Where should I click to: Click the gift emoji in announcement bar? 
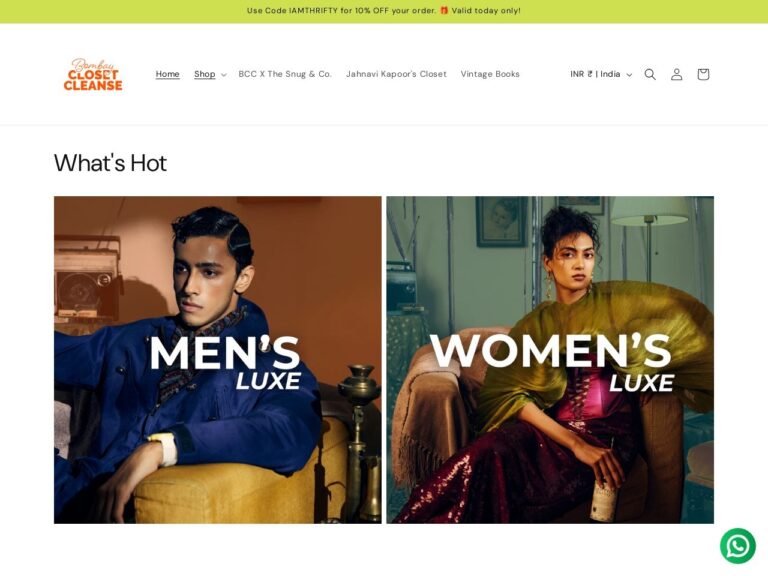point(444,10)
